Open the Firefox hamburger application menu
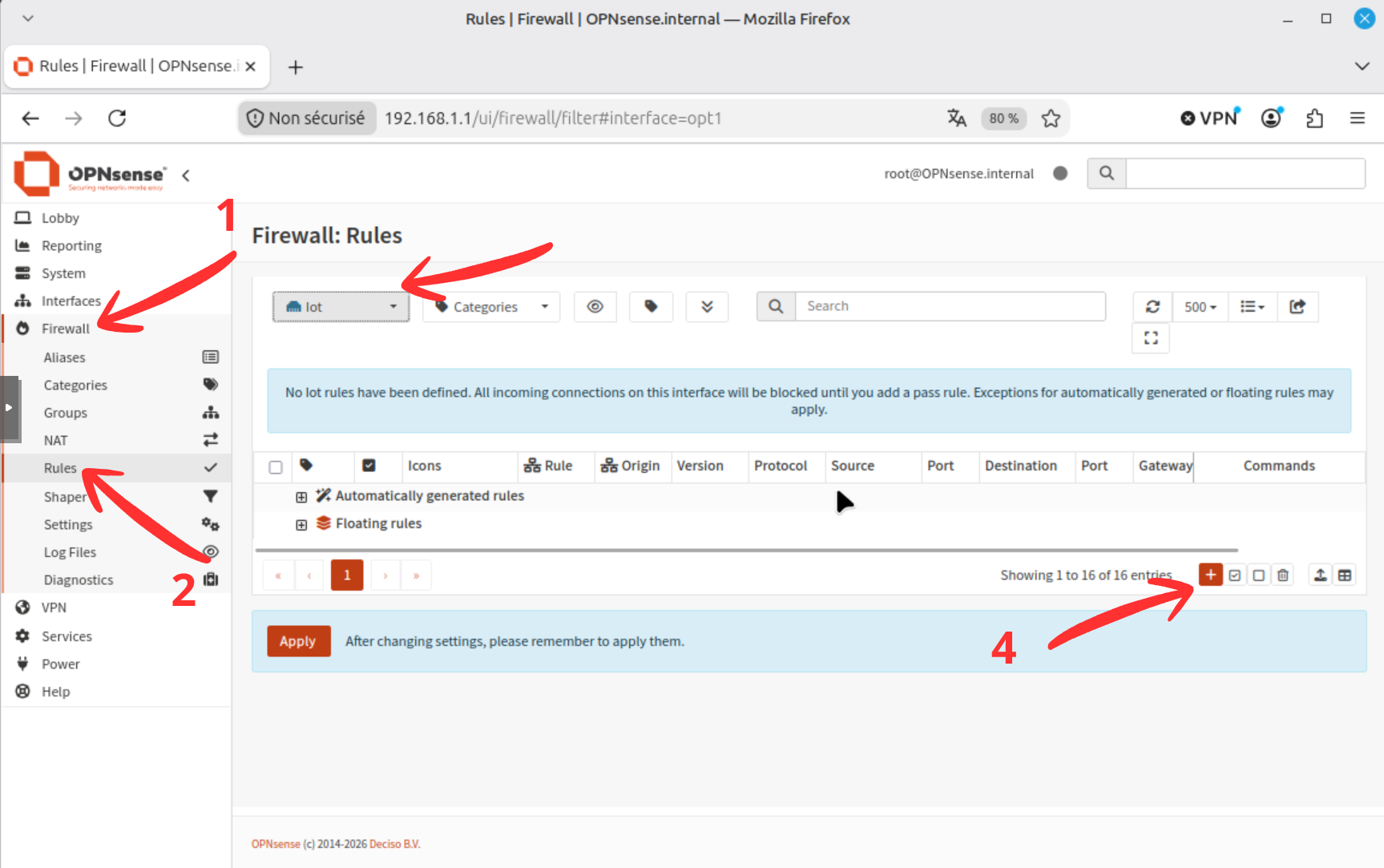Screen dimensions: 1384x868 coord(1358,119)
